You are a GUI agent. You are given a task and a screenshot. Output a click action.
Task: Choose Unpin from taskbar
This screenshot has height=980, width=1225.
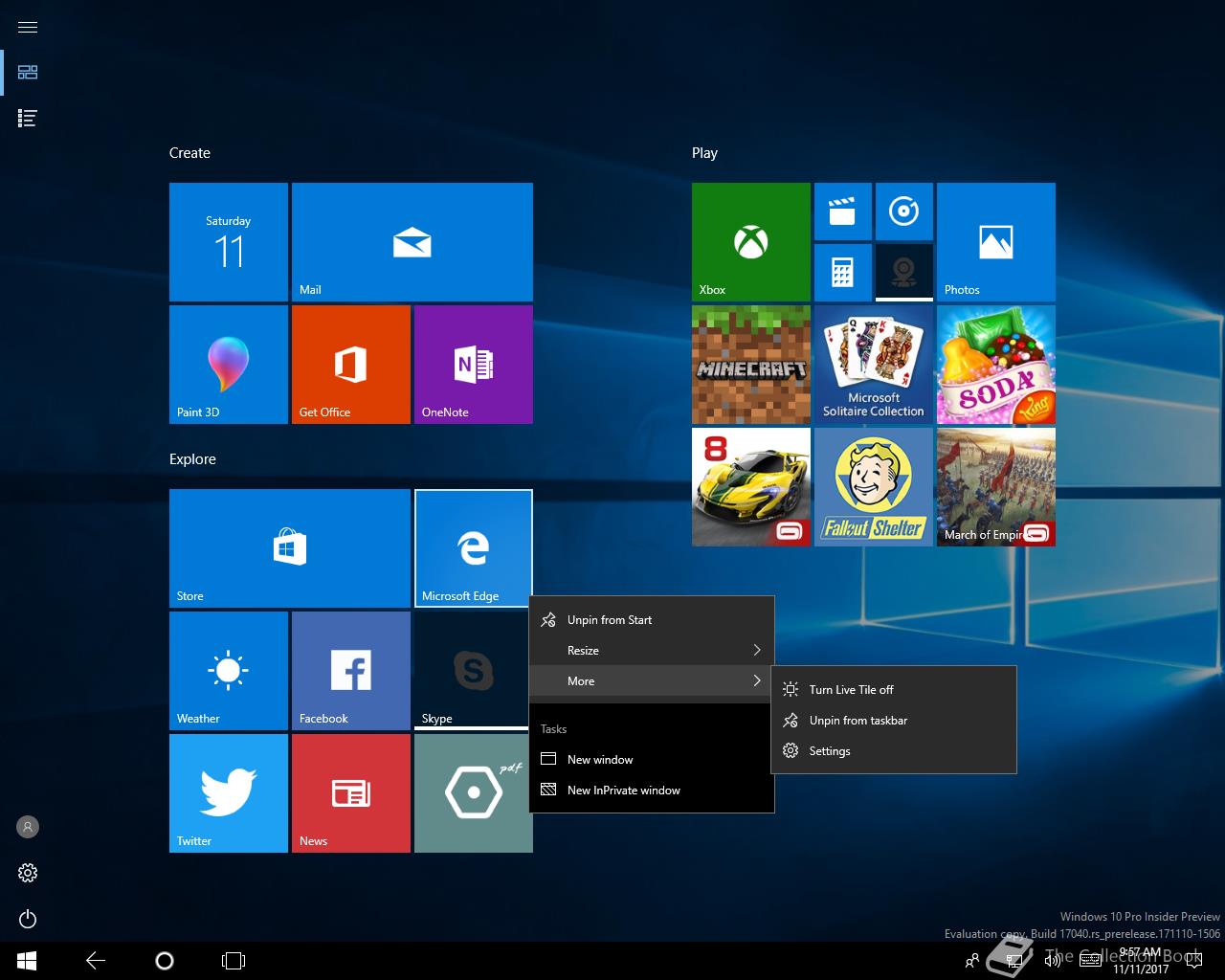click(x=894, y=721)
